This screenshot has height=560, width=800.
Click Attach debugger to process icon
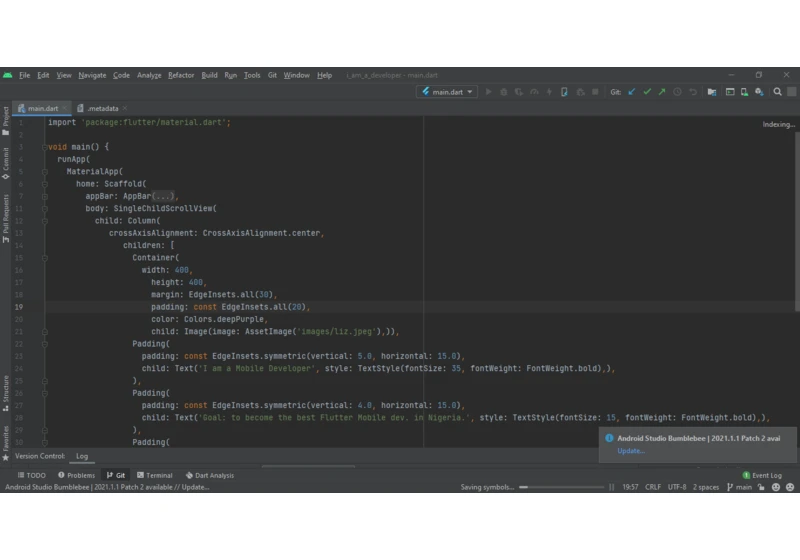pyautogui.click(x=580, y=92)
